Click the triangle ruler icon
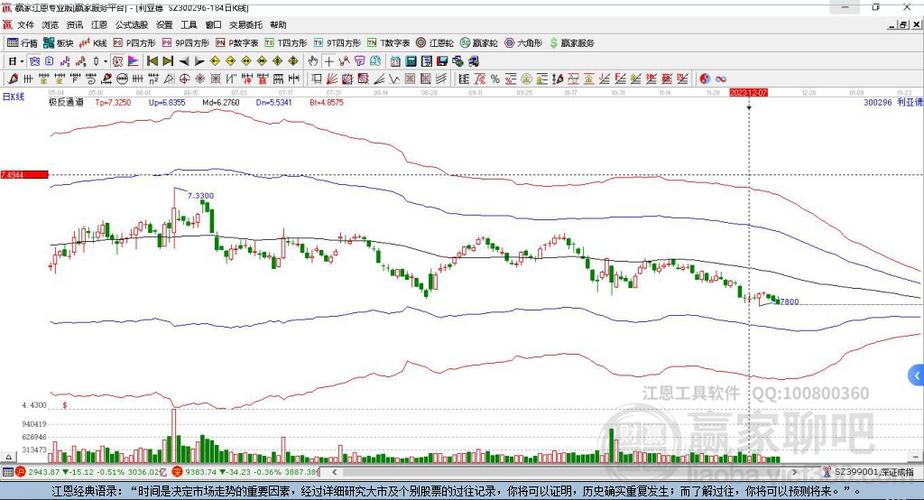 point(169,78)
